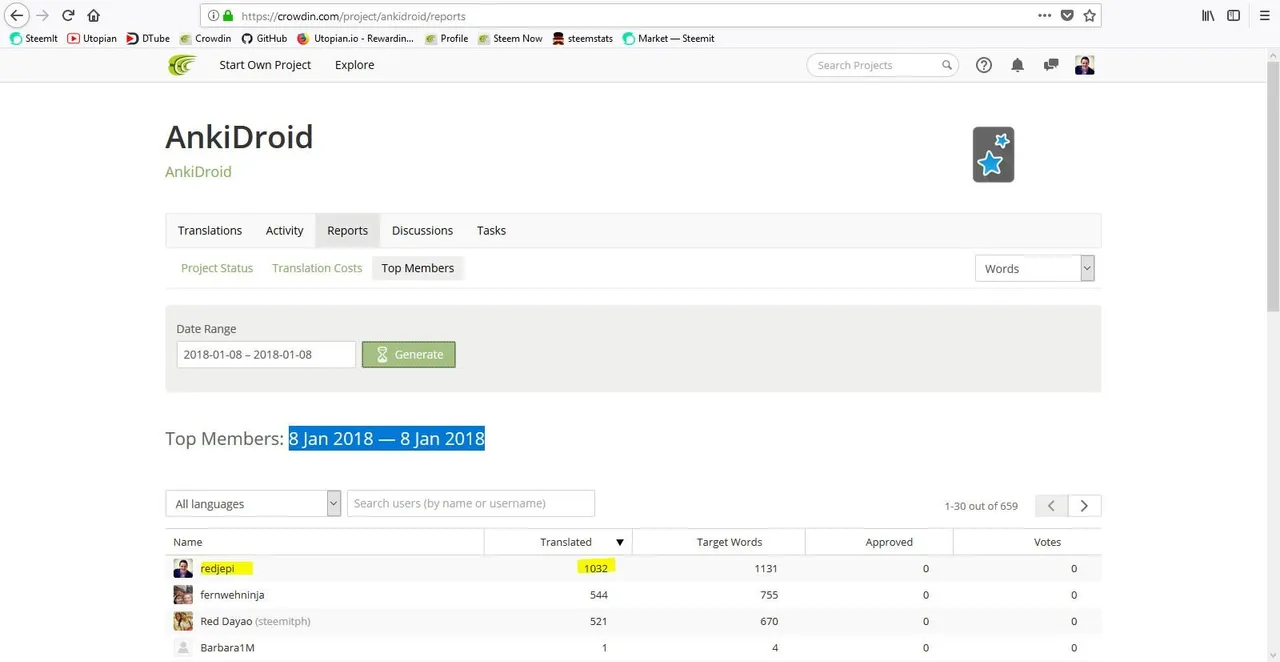Click the AnkiDroid project star logo
The width and height of the screenshot is (1280, 662).
click(993, 154)
